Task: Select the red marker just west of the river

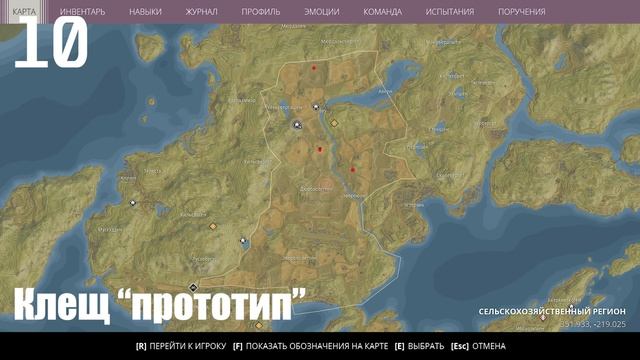Action: click(x=320, y=150)
